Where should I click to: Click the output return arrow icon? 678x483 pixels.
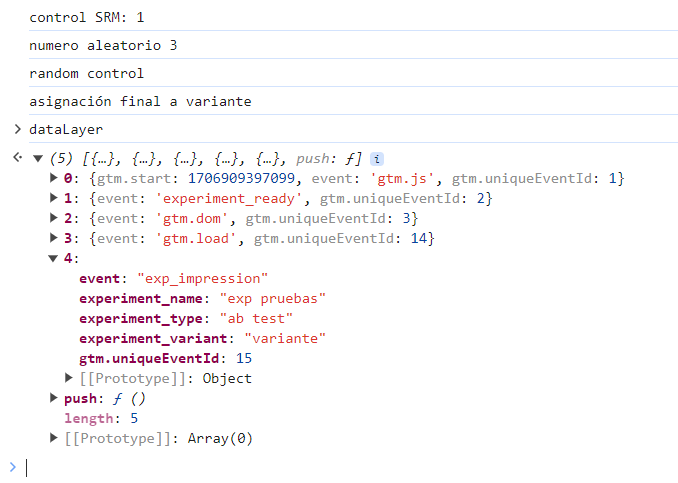point(17,157)
